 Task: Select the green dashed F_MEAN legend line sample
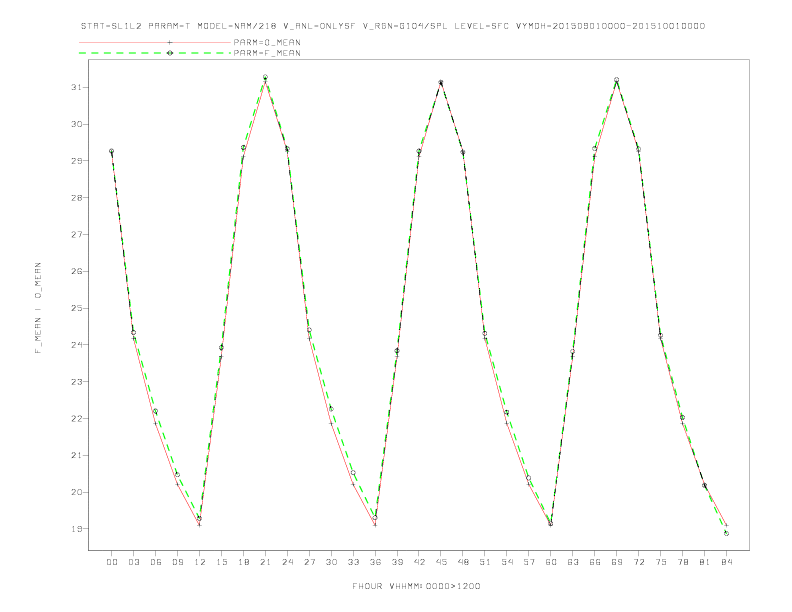click(x=155, y=53)
